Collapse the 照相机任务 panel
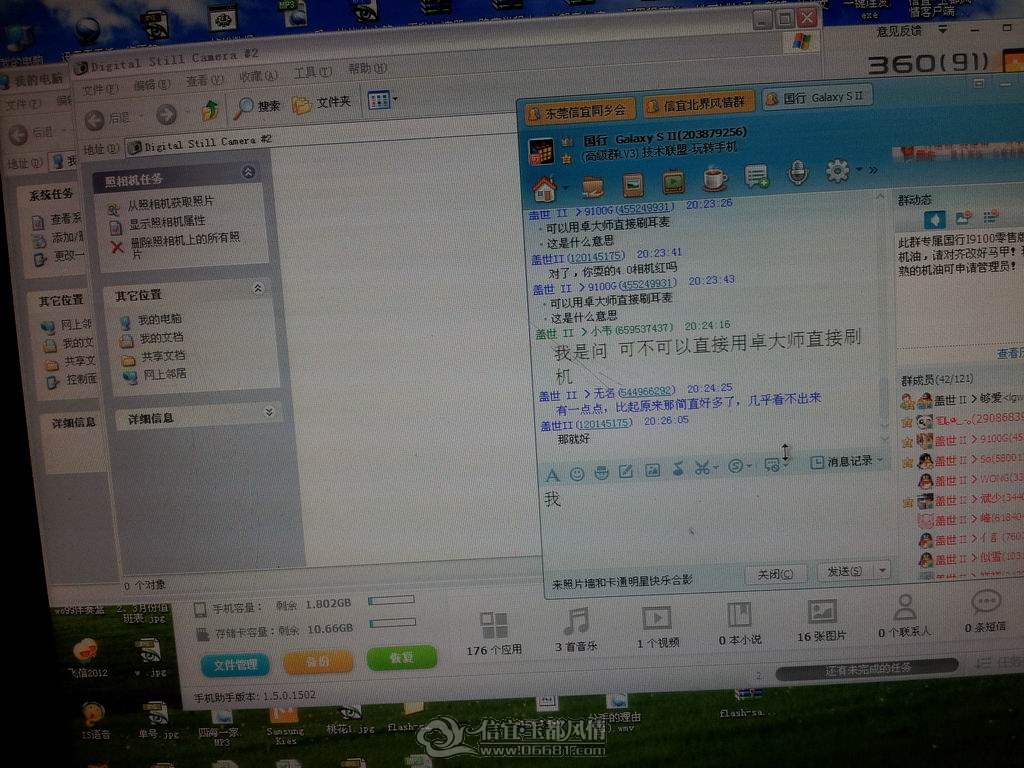1024x768 pixels. (x=248, y=172)
